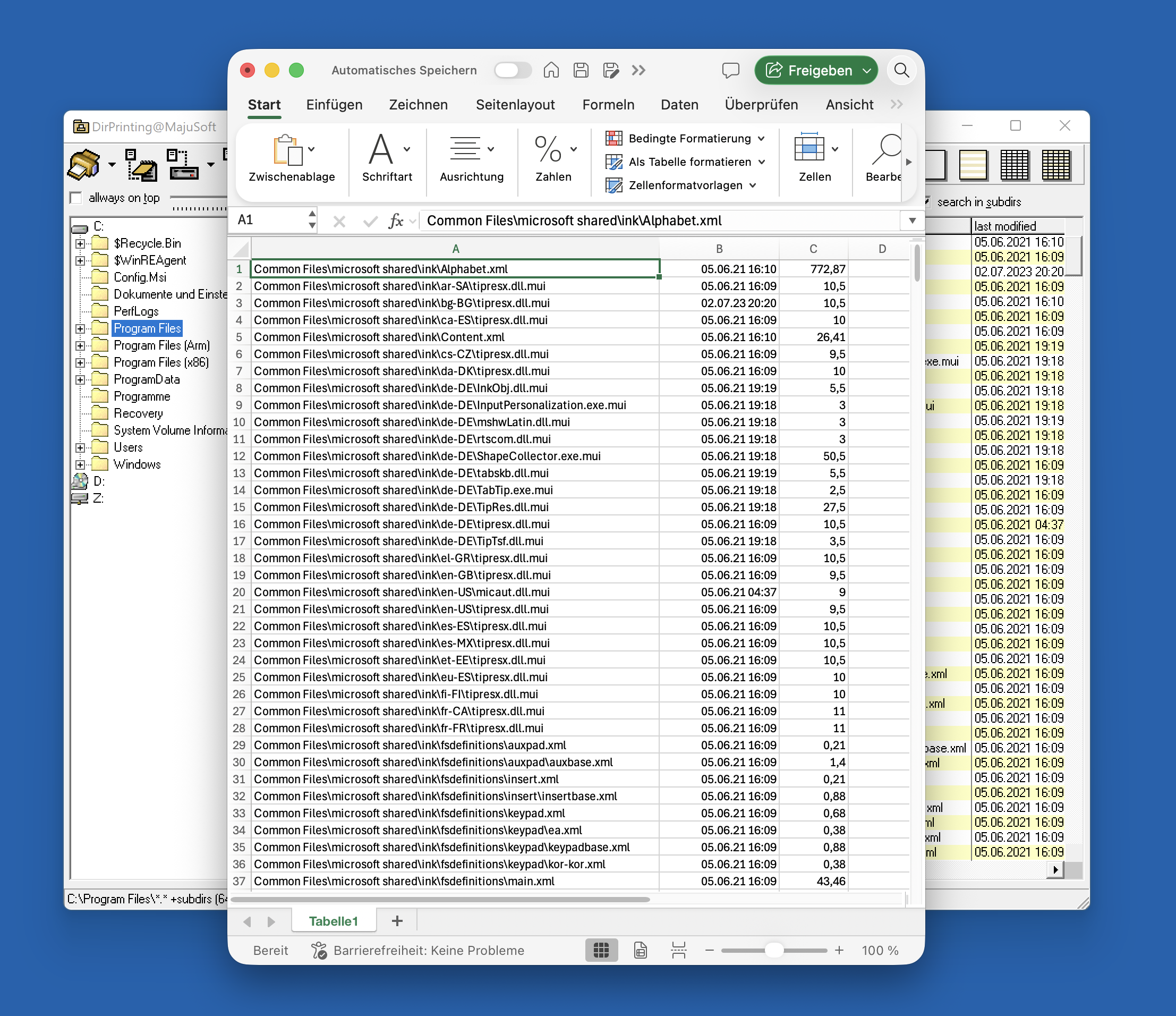Toggle the 'search in subdirs' checkbox
Screen dimensions: 1176x1016
(x=927, y=201)
